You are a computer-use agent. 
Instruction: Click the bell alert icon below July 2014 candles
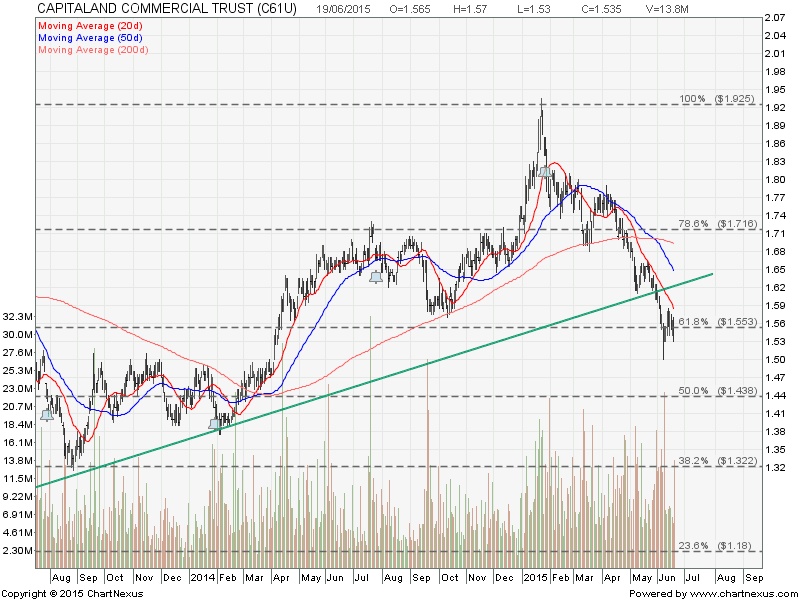click(x=376, y=278)
